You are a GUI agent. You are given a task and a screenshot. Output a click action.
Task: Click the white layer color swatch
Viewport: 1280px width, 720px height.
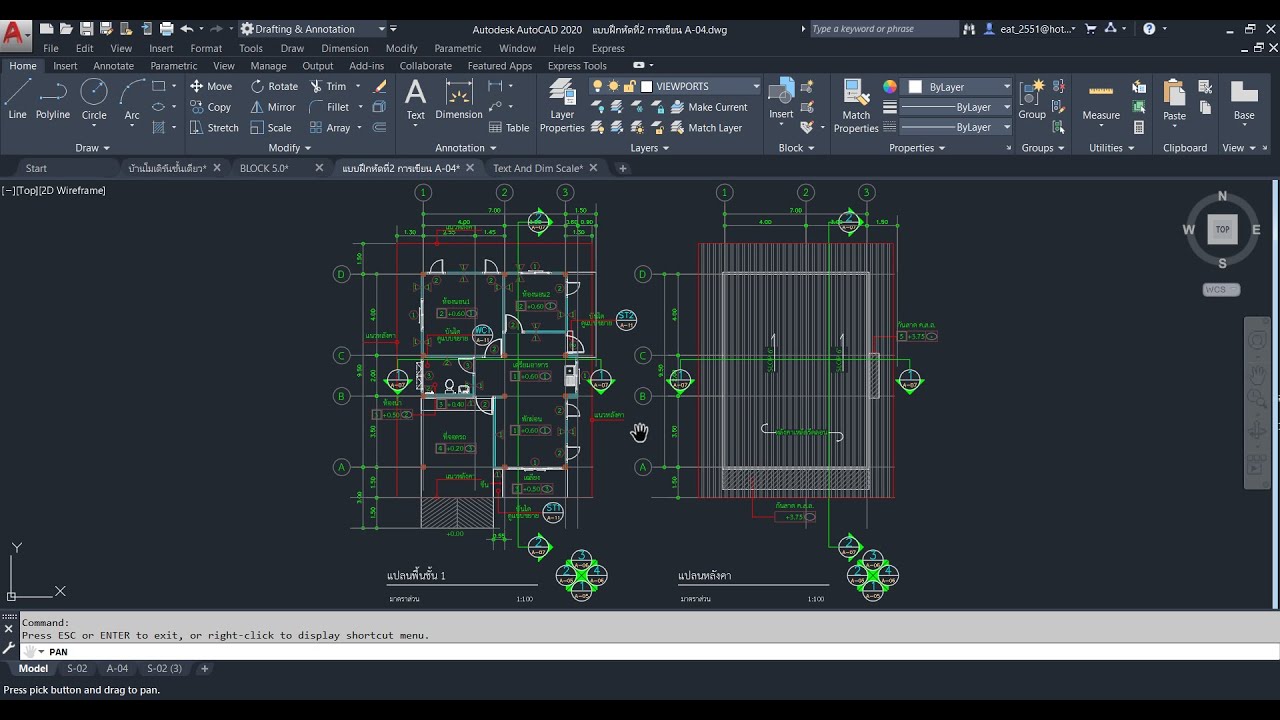click(646, 86)
